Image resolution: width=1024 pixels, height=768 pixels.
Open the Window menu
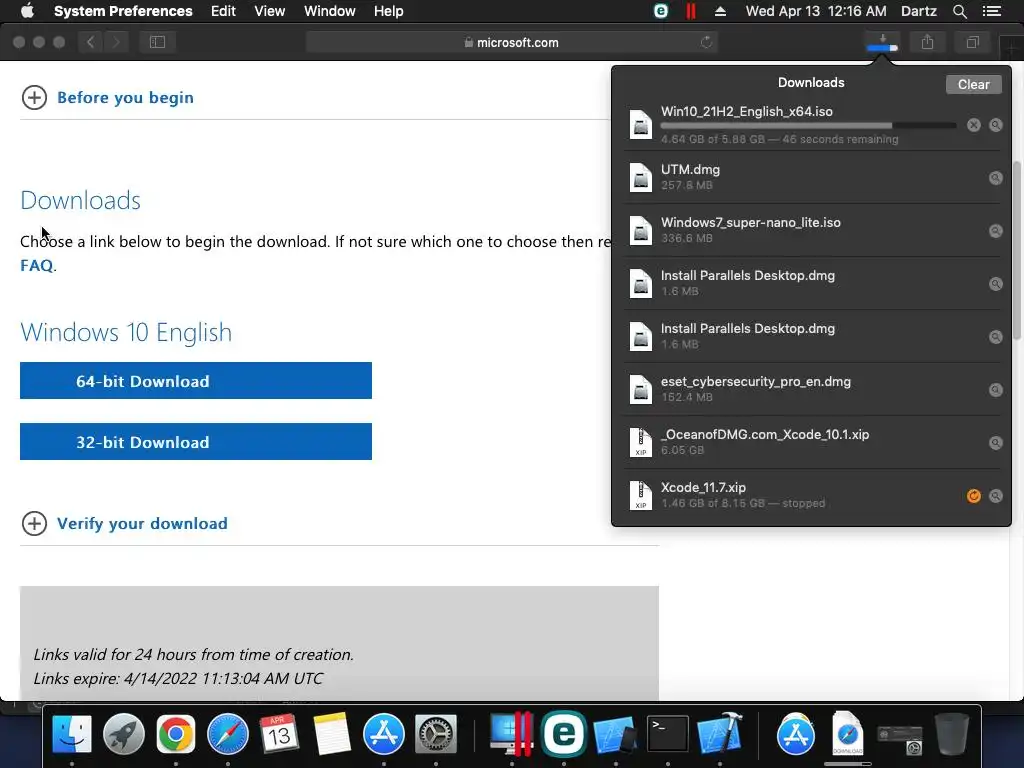[x=330, y=11]
